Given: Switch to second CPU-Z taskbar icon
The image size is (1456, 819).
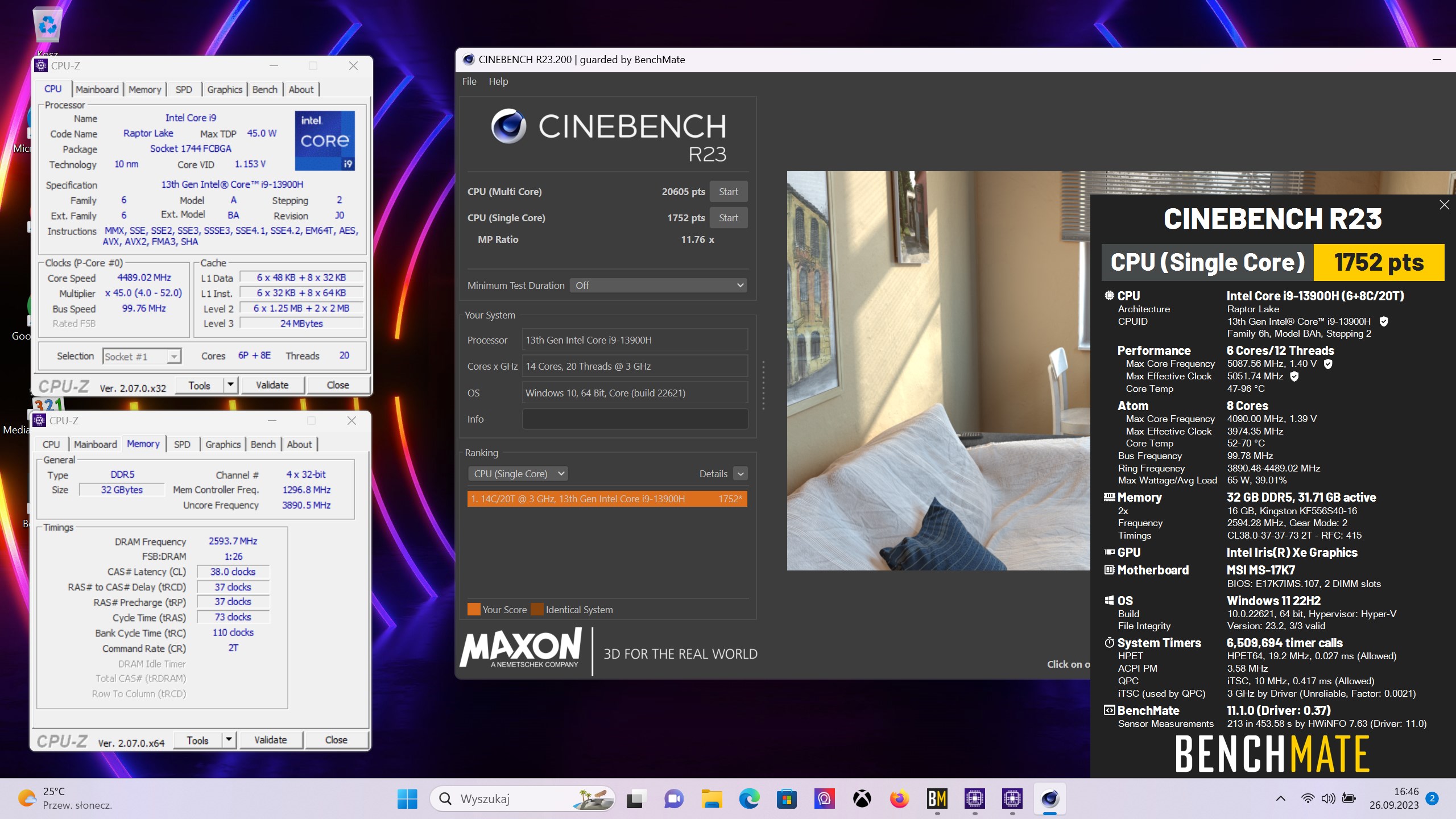Looking at the screenshot, I should click(1012, 799).
